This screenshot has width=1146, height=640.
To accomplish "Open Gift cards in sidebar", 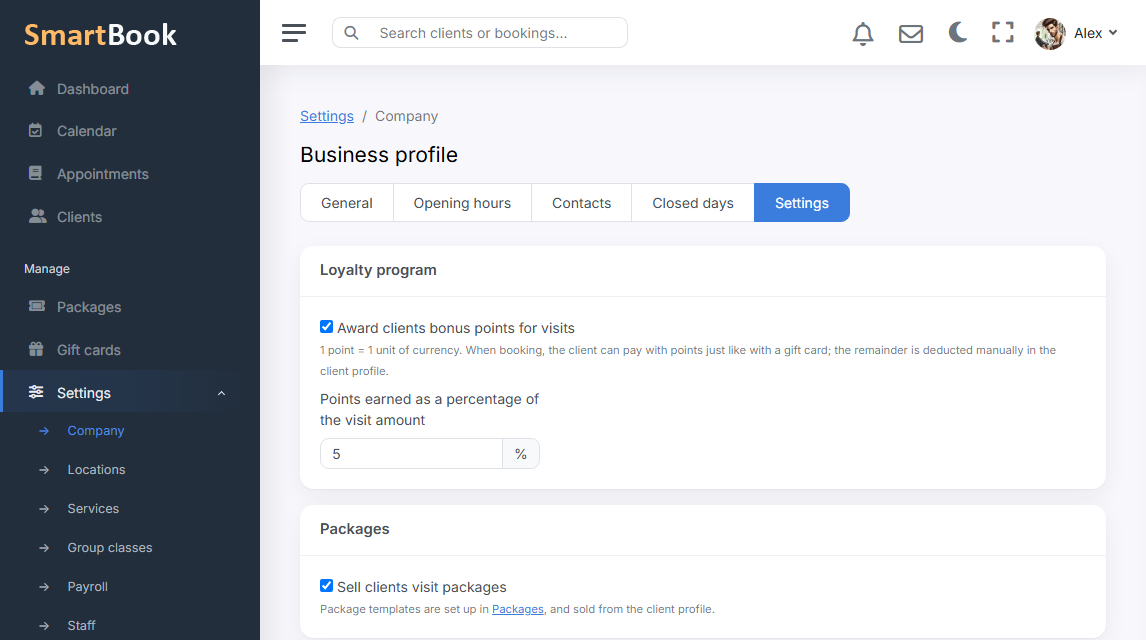I will (89, 350).
